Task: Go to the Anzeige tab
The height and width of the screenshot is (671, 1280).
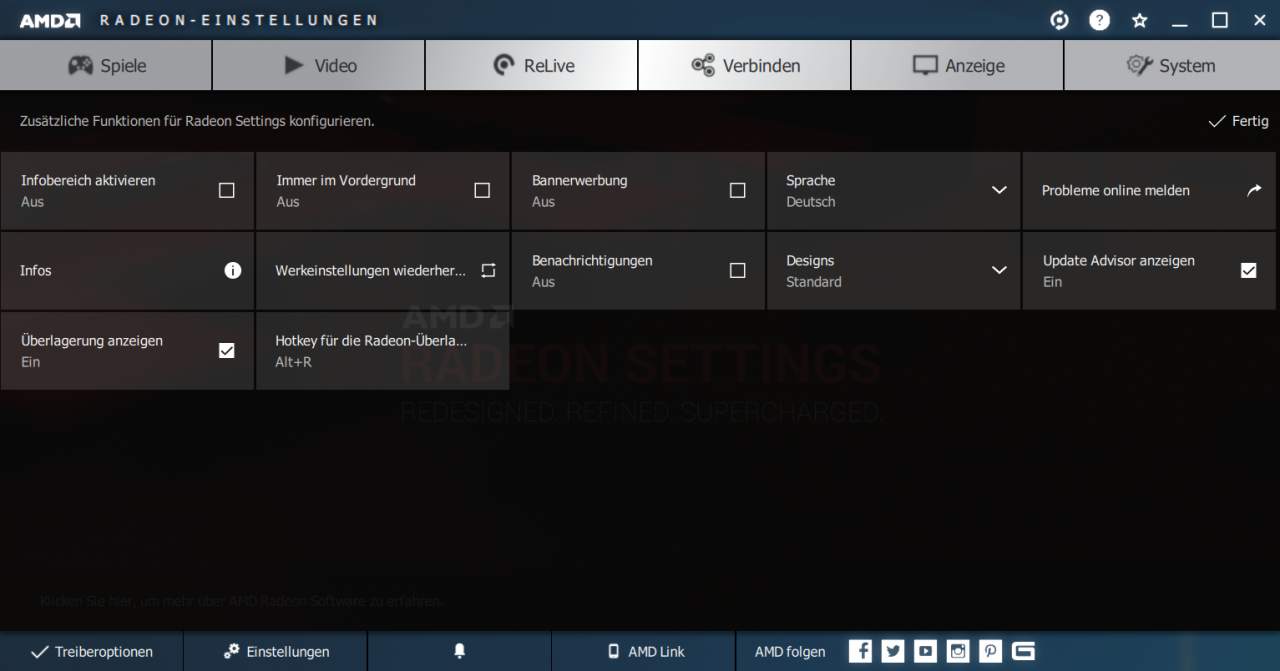Action: coord(958,65)
